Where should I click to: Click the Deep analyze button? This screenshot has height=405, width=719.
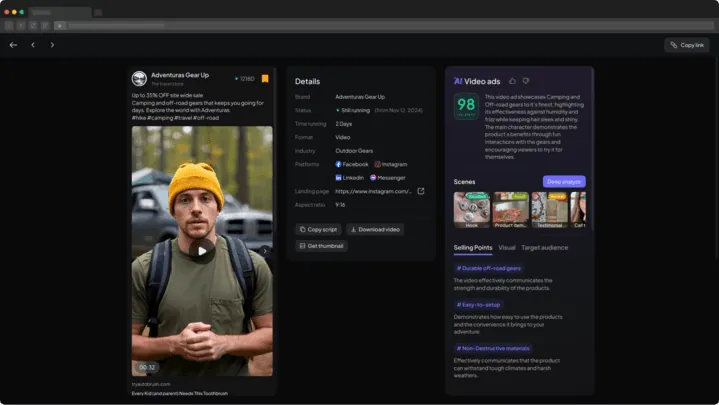564,182
